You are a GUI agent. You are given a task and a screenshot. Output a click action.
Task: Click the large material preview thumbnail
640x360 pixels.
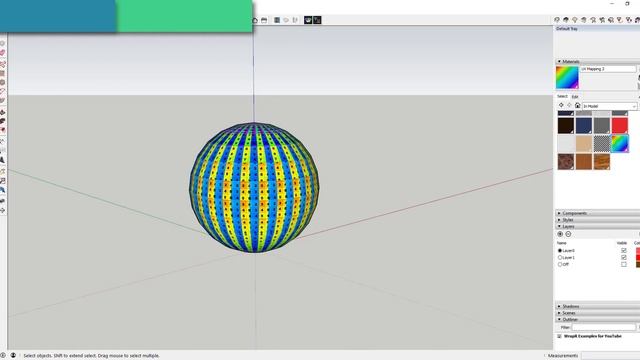click(567, 77)
